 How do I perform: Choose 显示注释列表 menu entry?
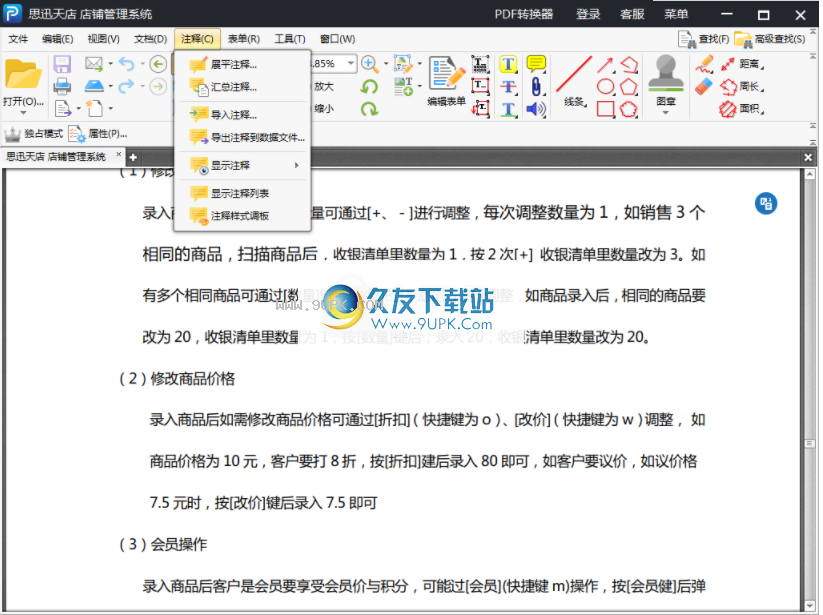click(242, 193)
